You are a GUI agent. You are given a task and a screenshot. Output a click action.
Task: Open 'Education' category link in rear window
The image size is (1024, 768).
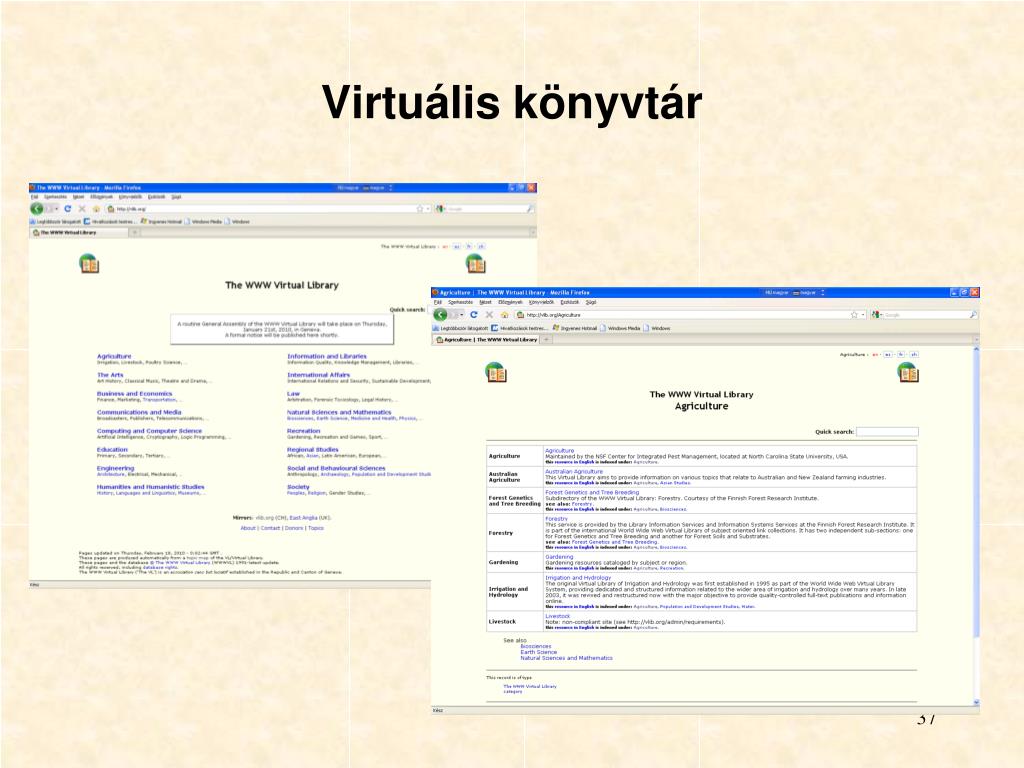(x=112, y=449)
